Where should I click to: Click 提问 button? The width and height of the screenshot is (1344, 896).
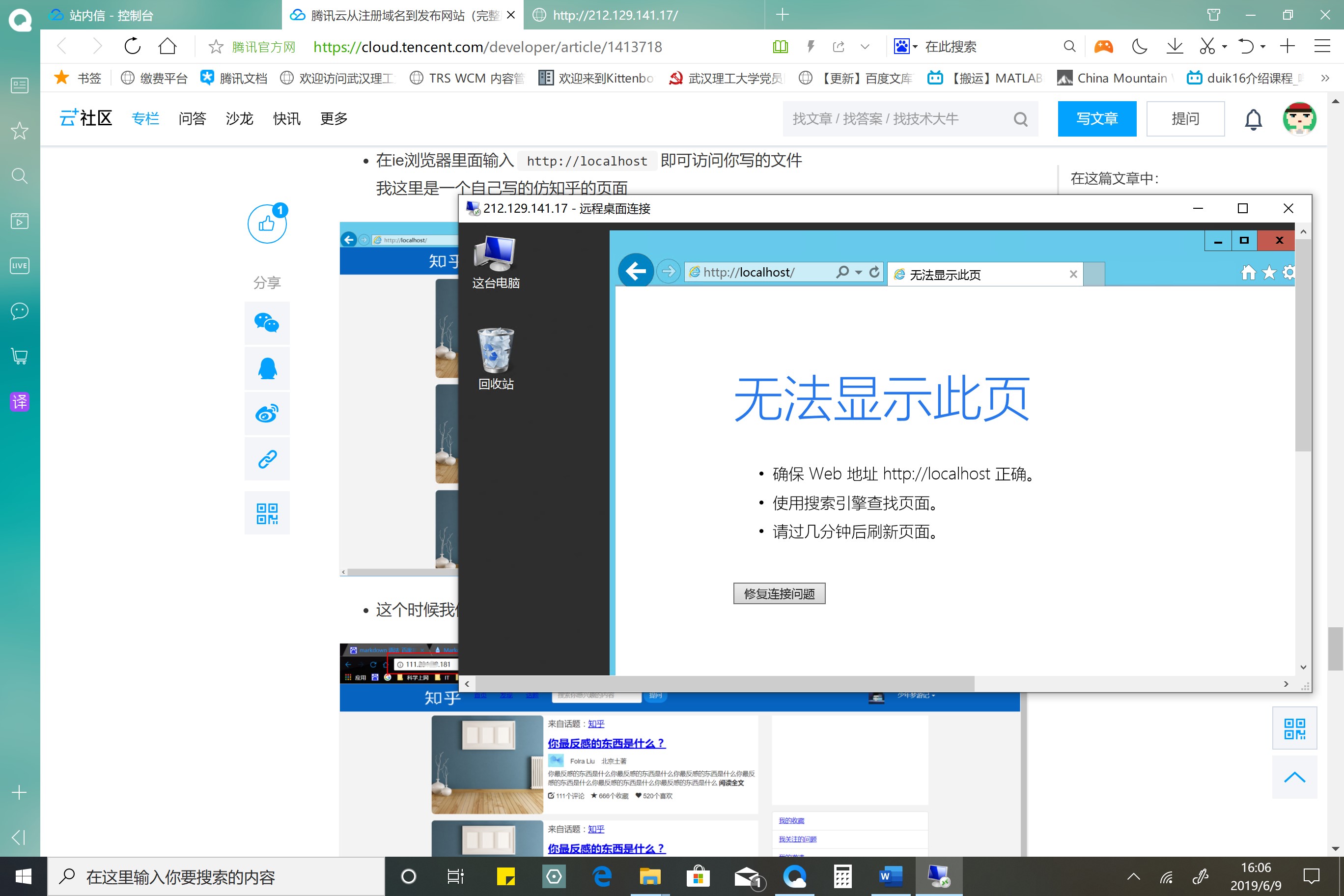1185,119
